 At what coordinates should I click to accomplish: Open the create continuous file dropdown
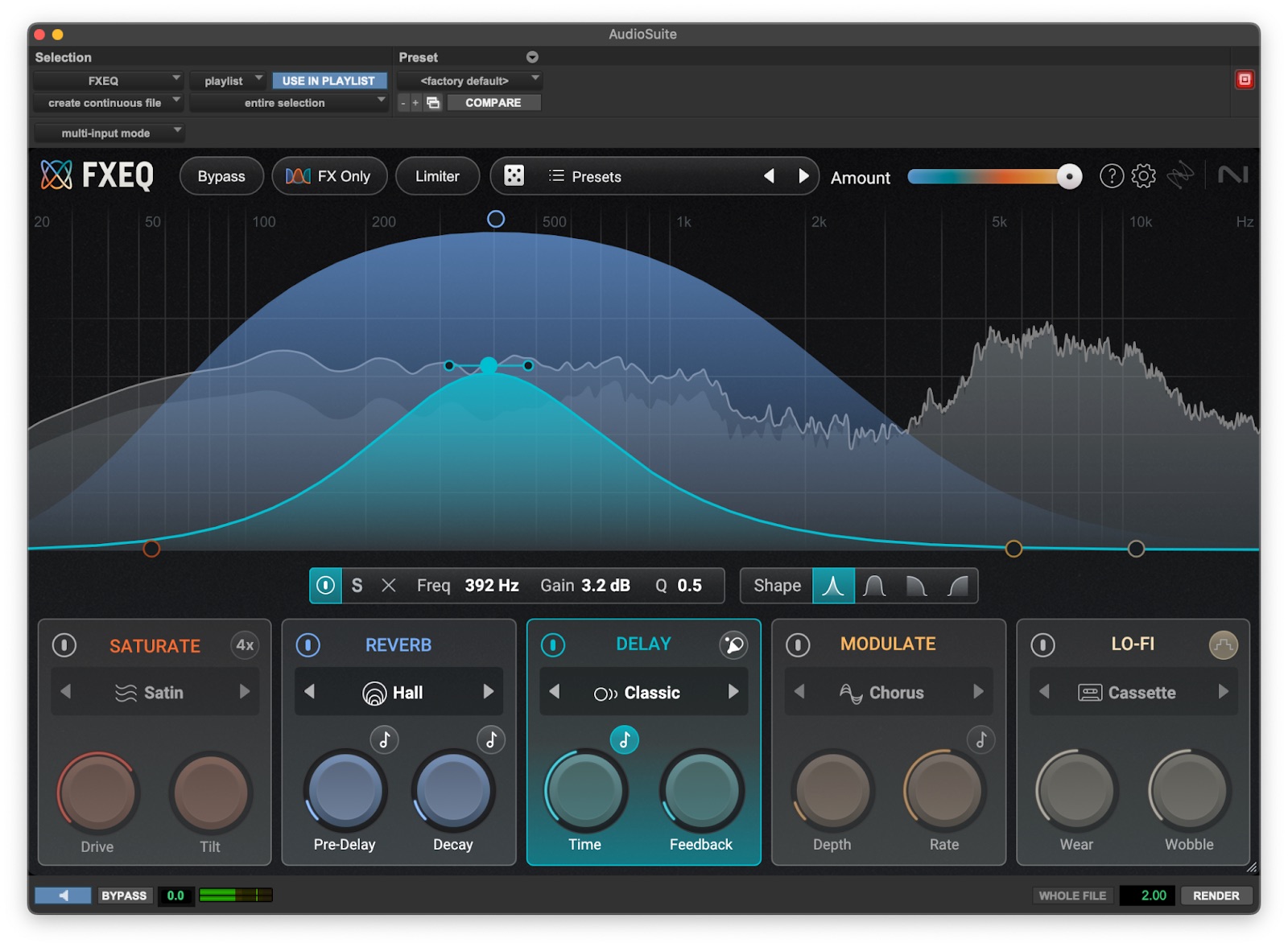(x=109, y=103)
